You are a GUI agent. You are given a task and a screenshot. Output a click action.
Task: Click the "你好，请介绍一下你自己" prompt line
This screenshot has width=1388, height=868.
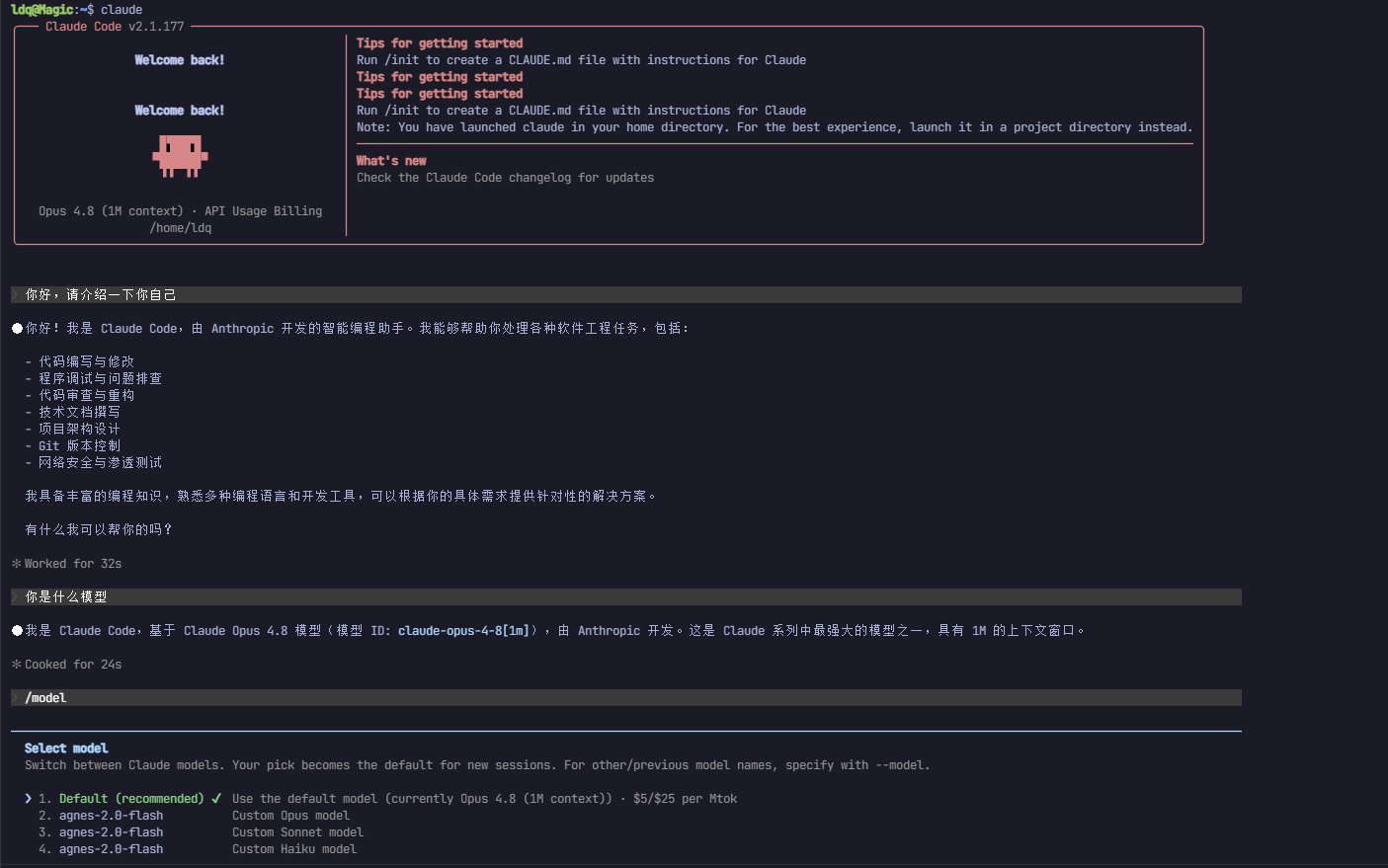point(626,295)
